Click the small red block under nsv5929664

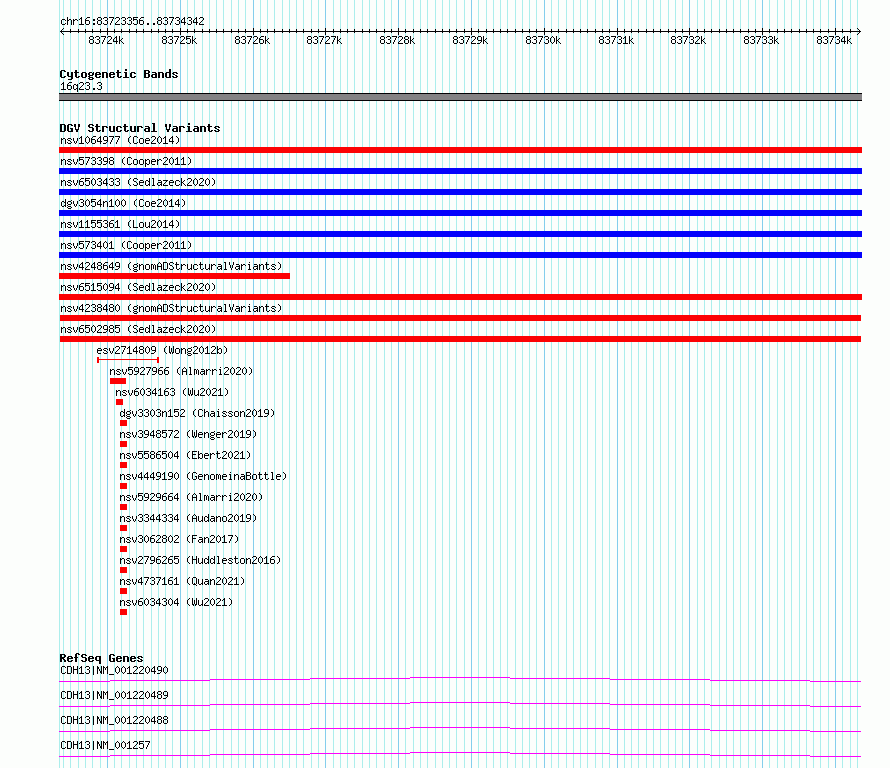click(123, 507)
